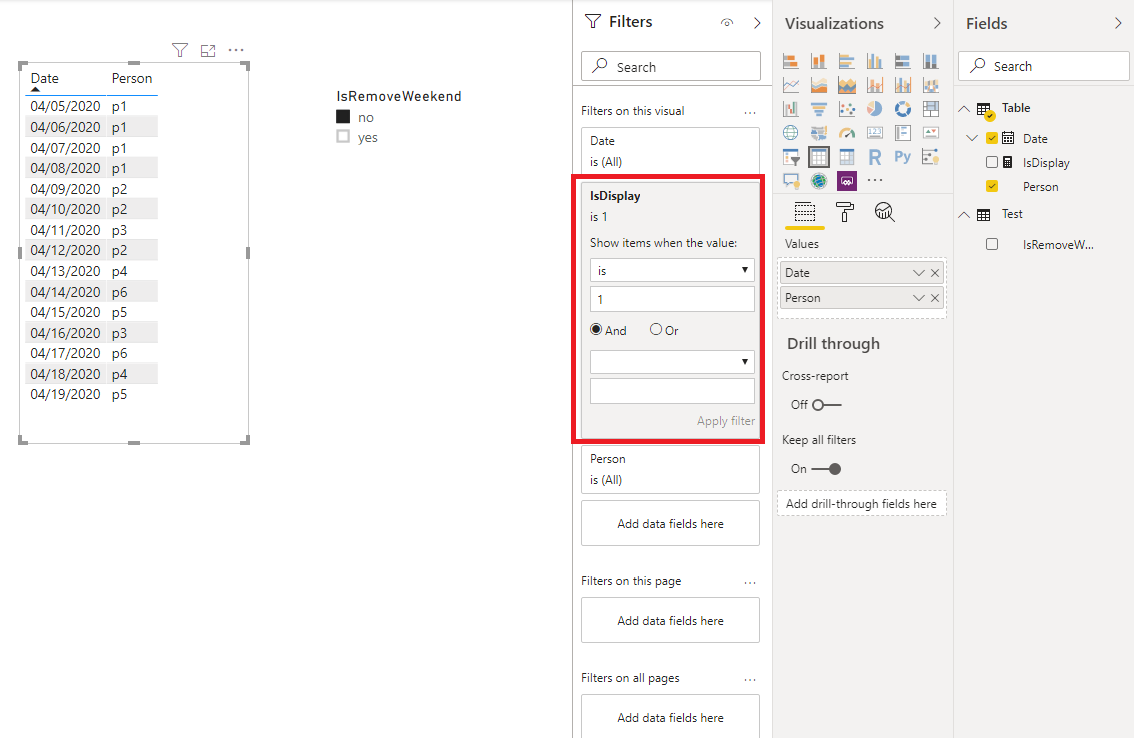Click the visual filter funnel icon above table
This screenshot has width=1134, height=738.
tap(180, 50)
